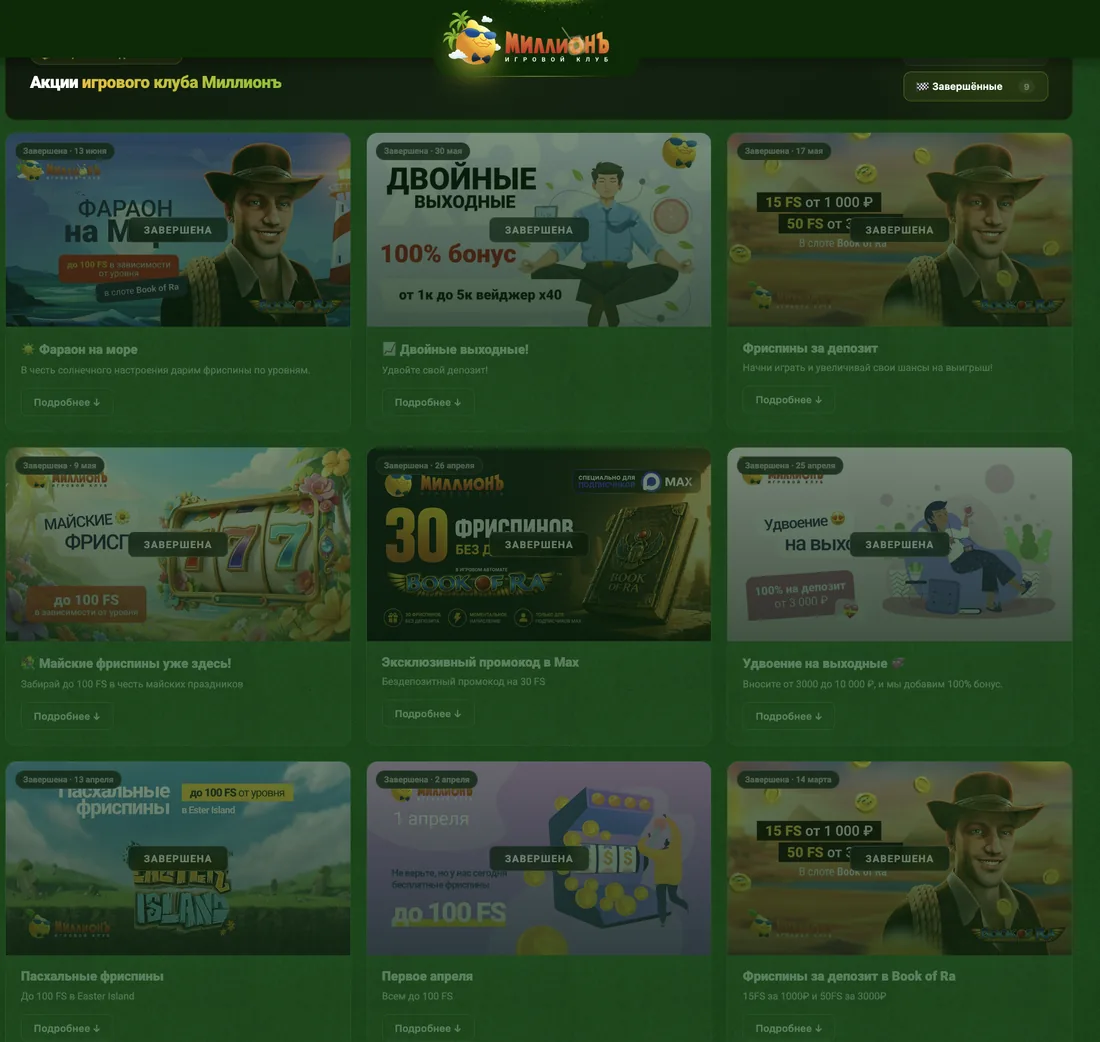Viewport: 1100px width, 1042px height.
Task: Click the sun emoji beside Фараон на море
Action: [x=28, y=349]
